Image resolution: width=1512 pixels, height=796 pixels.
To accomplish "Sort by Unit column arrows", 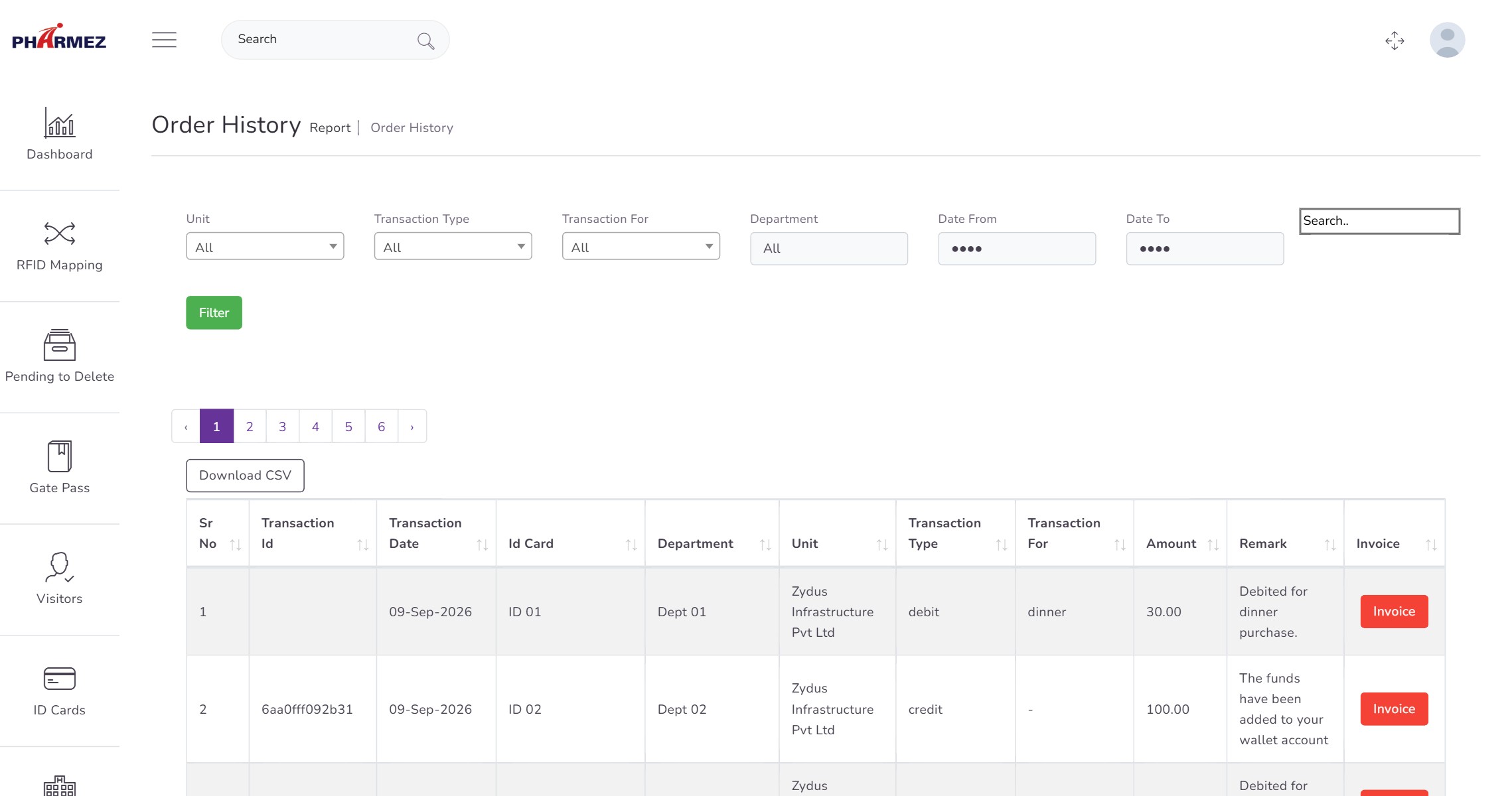I will click(881, 545).
